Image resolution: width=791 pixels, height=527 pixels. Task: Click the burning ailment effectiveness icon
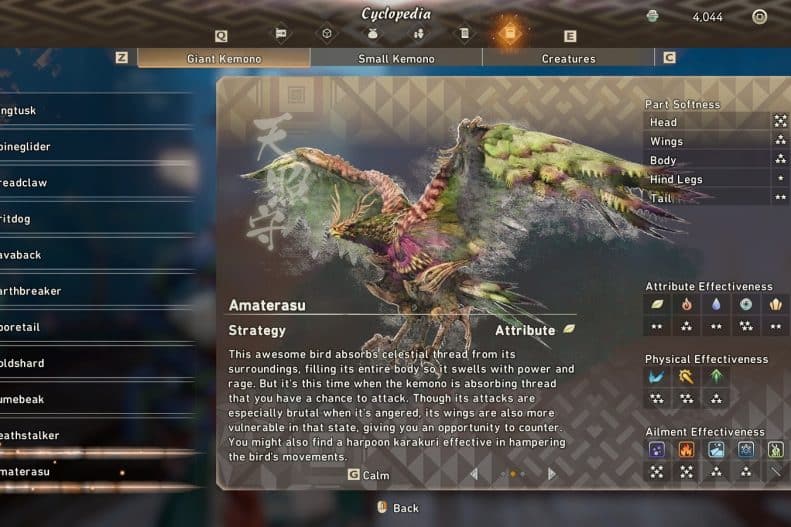click(x=687, y=449)
